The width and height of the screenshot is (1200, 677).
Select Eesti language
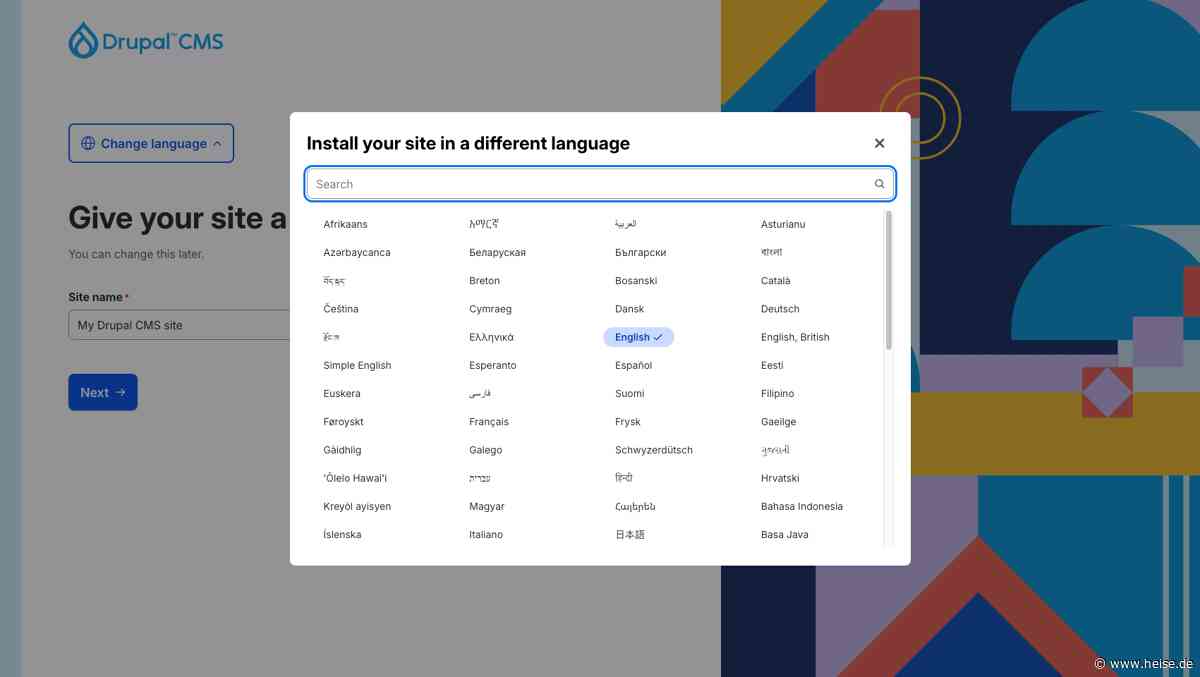tap(772, 365)
